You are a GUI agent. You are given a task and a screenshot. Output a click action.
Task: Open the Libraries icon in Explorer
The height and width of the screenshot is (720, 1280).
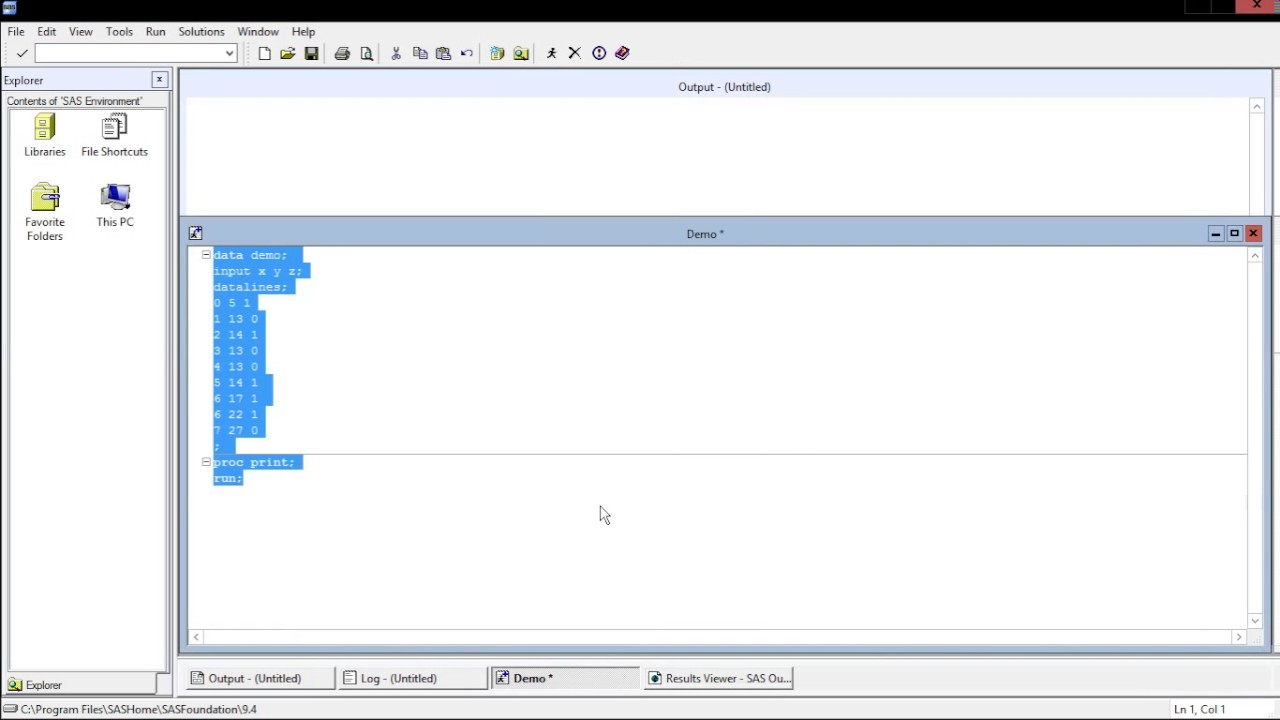tap(45, 135)
